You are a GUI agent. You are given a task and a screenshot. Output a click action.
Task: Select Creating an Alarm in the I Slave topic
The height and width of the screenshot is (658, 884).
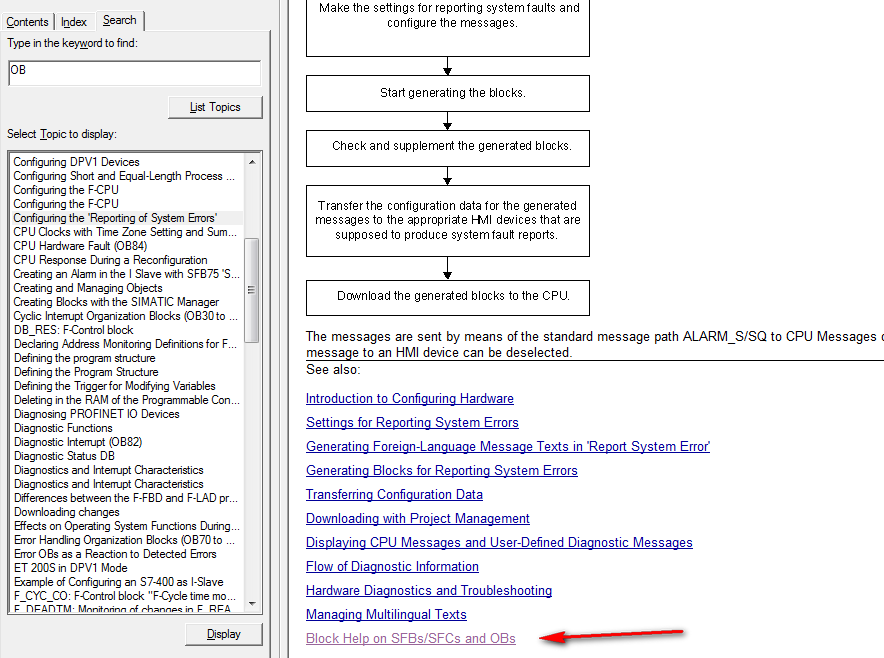tap(126, 274)
